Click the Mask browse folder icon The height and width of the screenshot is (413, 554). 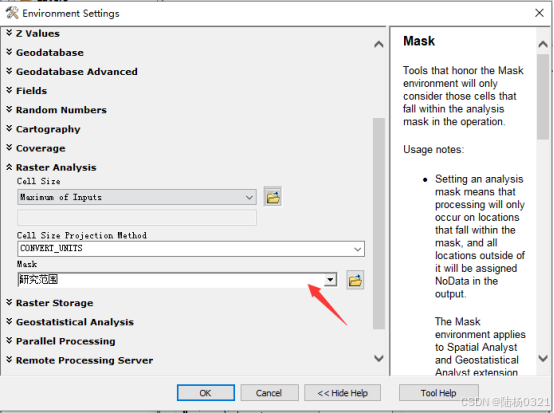pyautogui.click(x=355, y=281)
